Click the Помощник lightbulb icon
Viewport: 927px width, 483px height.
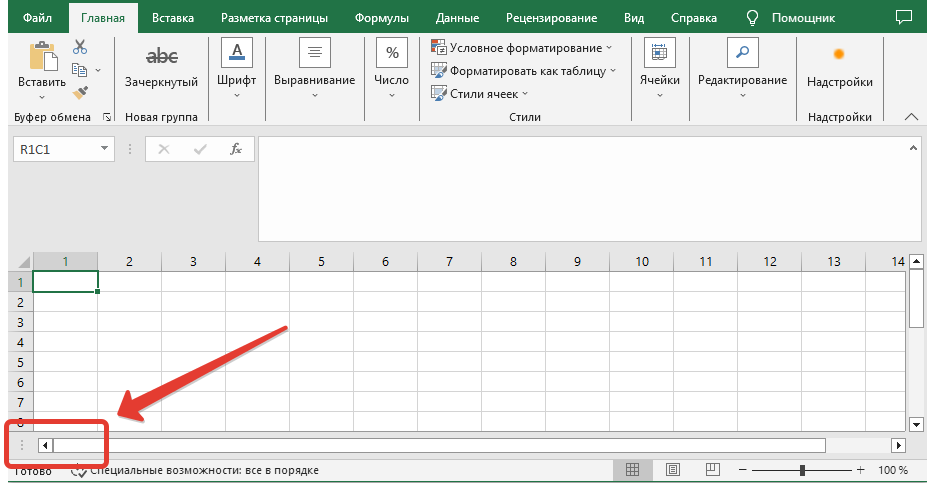click(x=752, y=18)
